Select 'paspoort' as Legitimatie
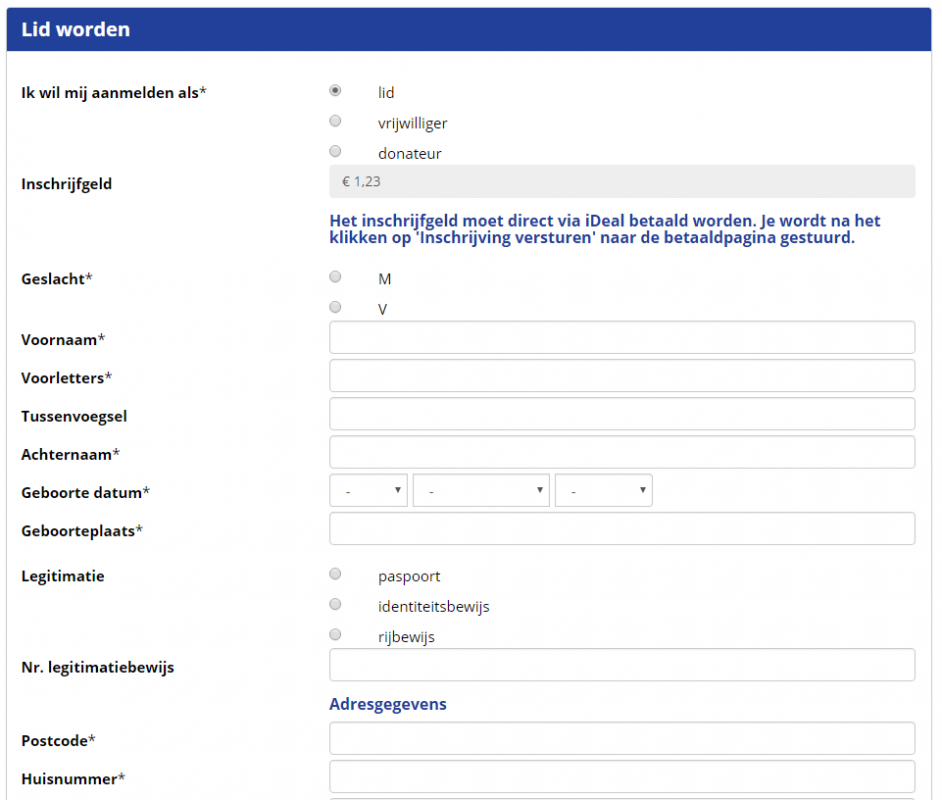Viewport: 942px width, 800px height. pos(335,574)
